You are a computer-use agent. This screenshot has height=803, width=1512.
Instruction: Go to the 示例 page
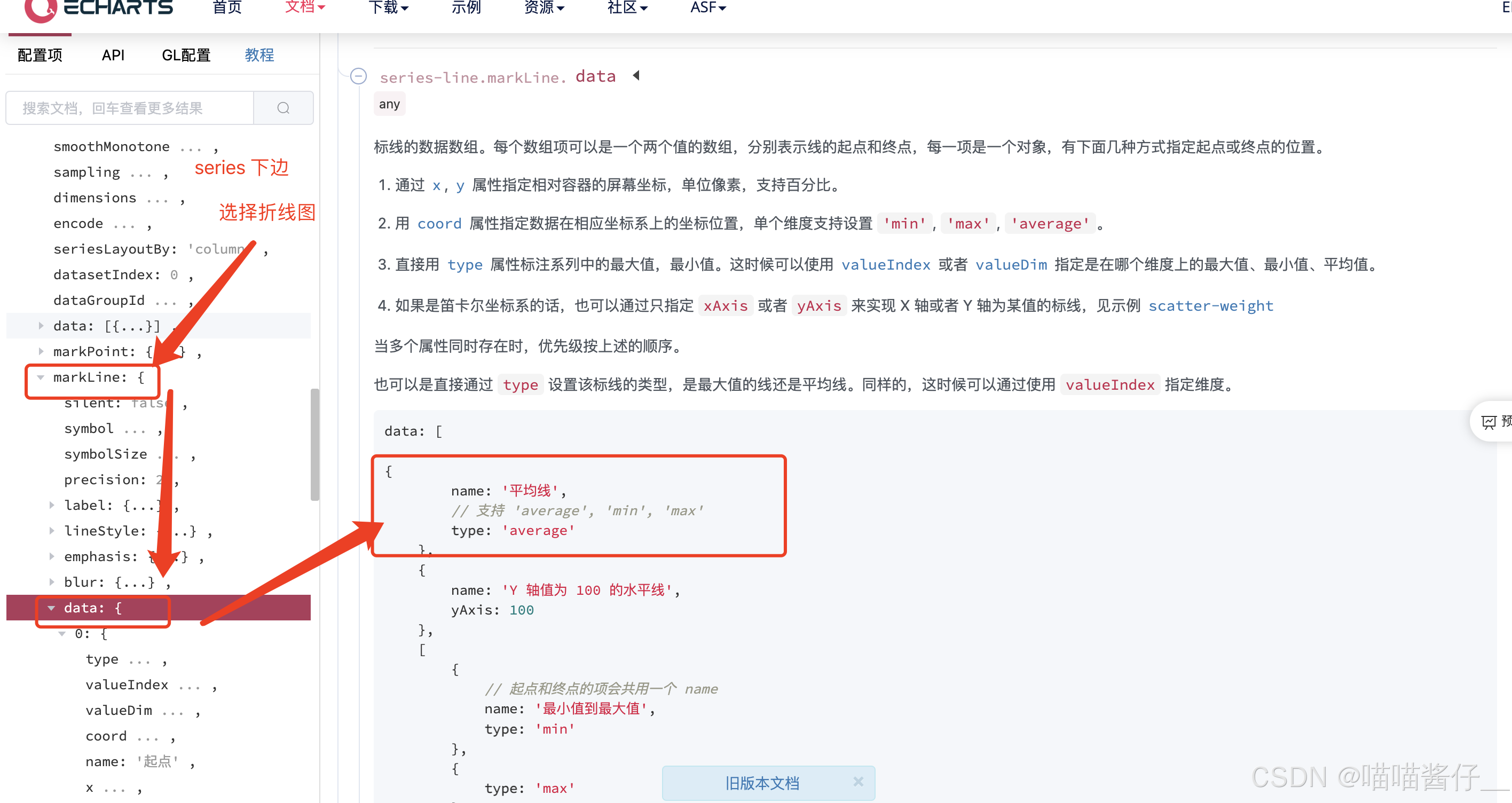click(x=466, y=7)
